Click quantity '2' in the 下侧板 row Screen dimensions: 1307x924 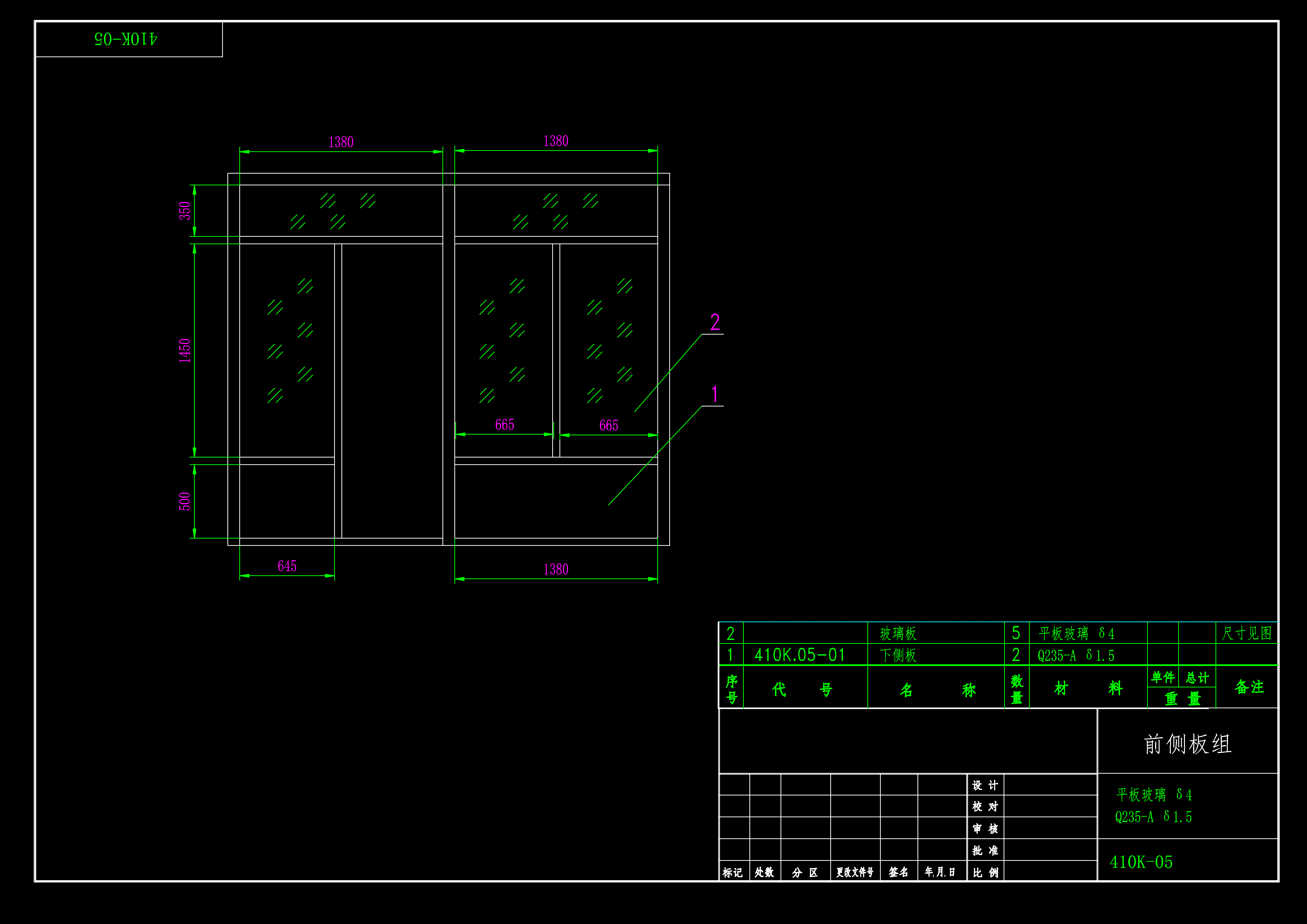1016,655
